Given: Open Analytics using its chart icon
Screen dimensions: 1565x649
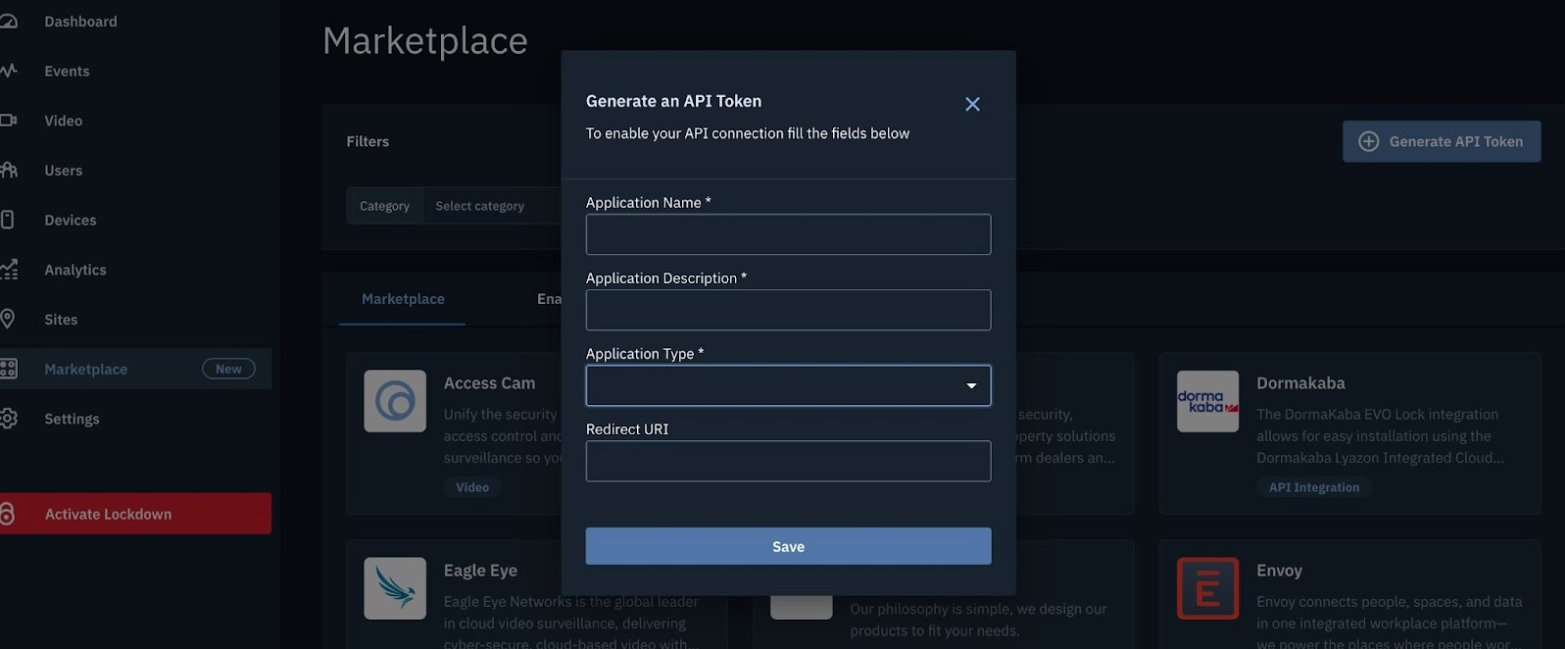Looking at the screenshot, I should click(8, 270).
